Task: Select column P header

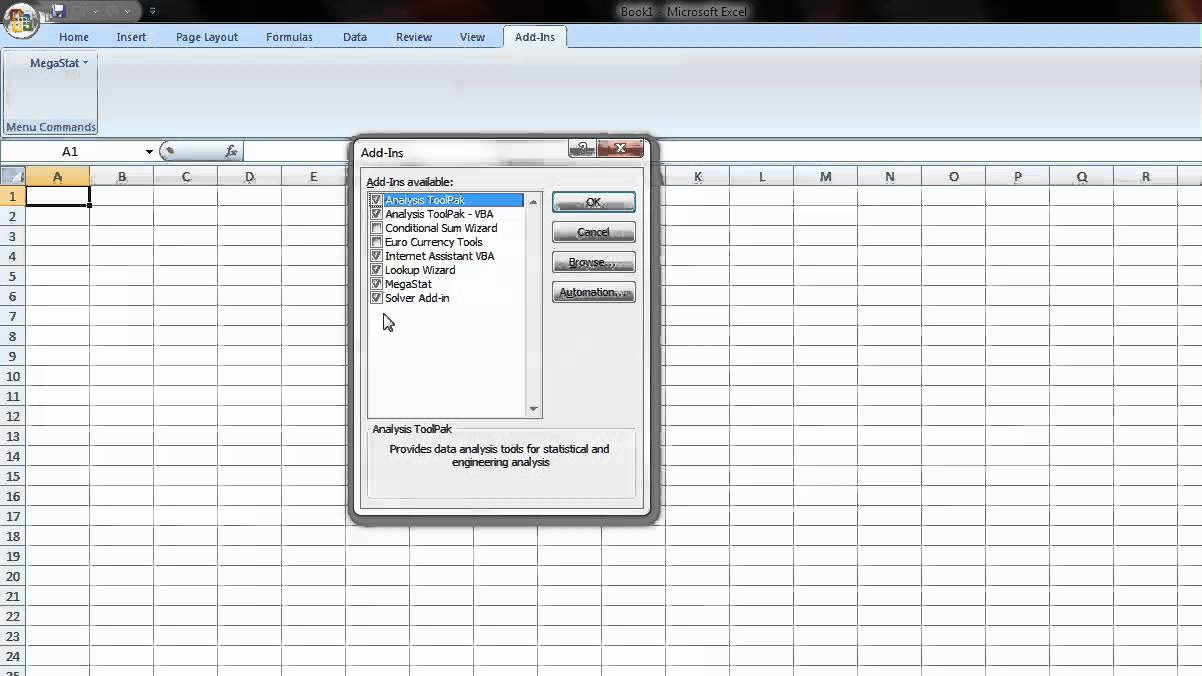Action: pos(1018,177)
